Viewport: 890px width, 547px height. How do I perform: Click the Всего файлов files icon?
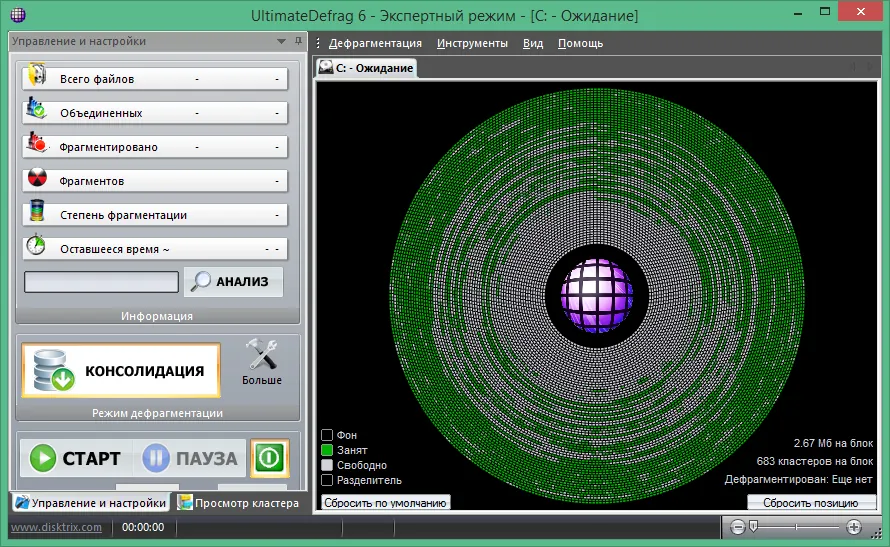click(37, 75)
